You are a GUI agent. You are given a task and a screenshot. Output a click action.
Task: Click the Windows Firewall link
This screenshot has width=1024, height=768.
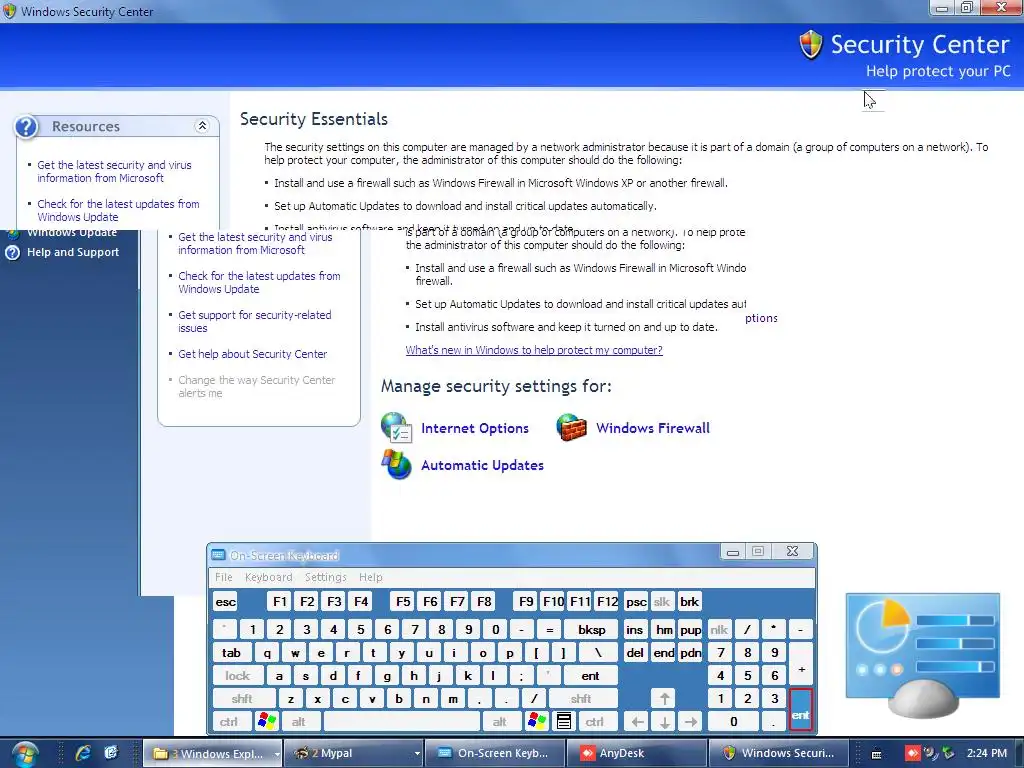[x=652, y=428]
